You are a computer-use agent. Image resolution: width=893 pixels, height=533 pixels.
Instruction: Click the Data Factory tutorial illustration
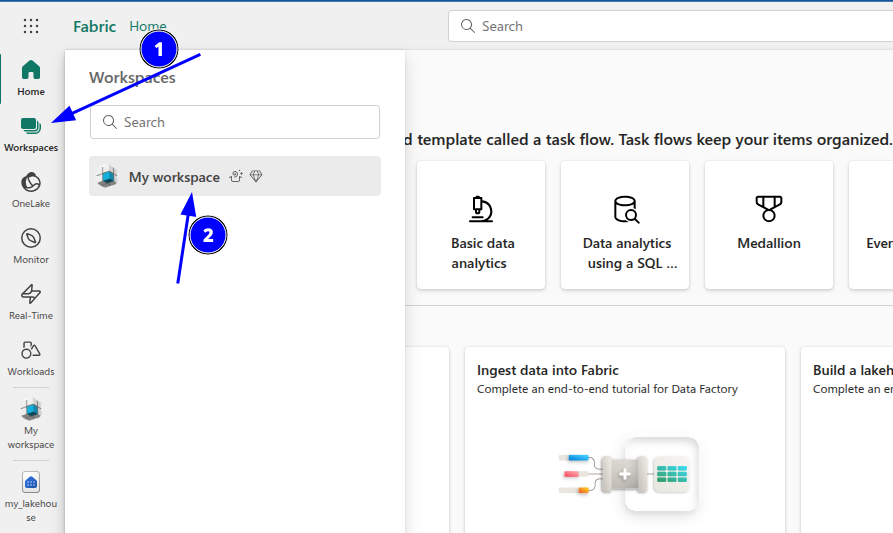[x=629, y=474]
